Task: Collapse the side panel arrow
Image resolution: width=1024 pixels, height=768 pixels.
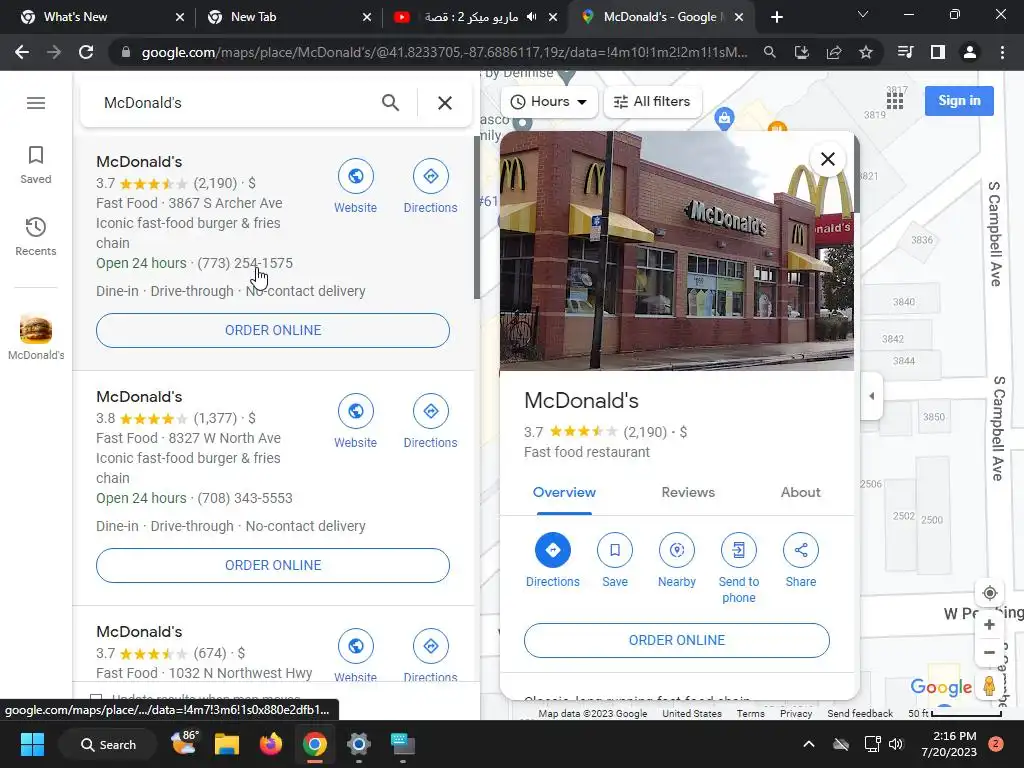Action: [872, 396]
